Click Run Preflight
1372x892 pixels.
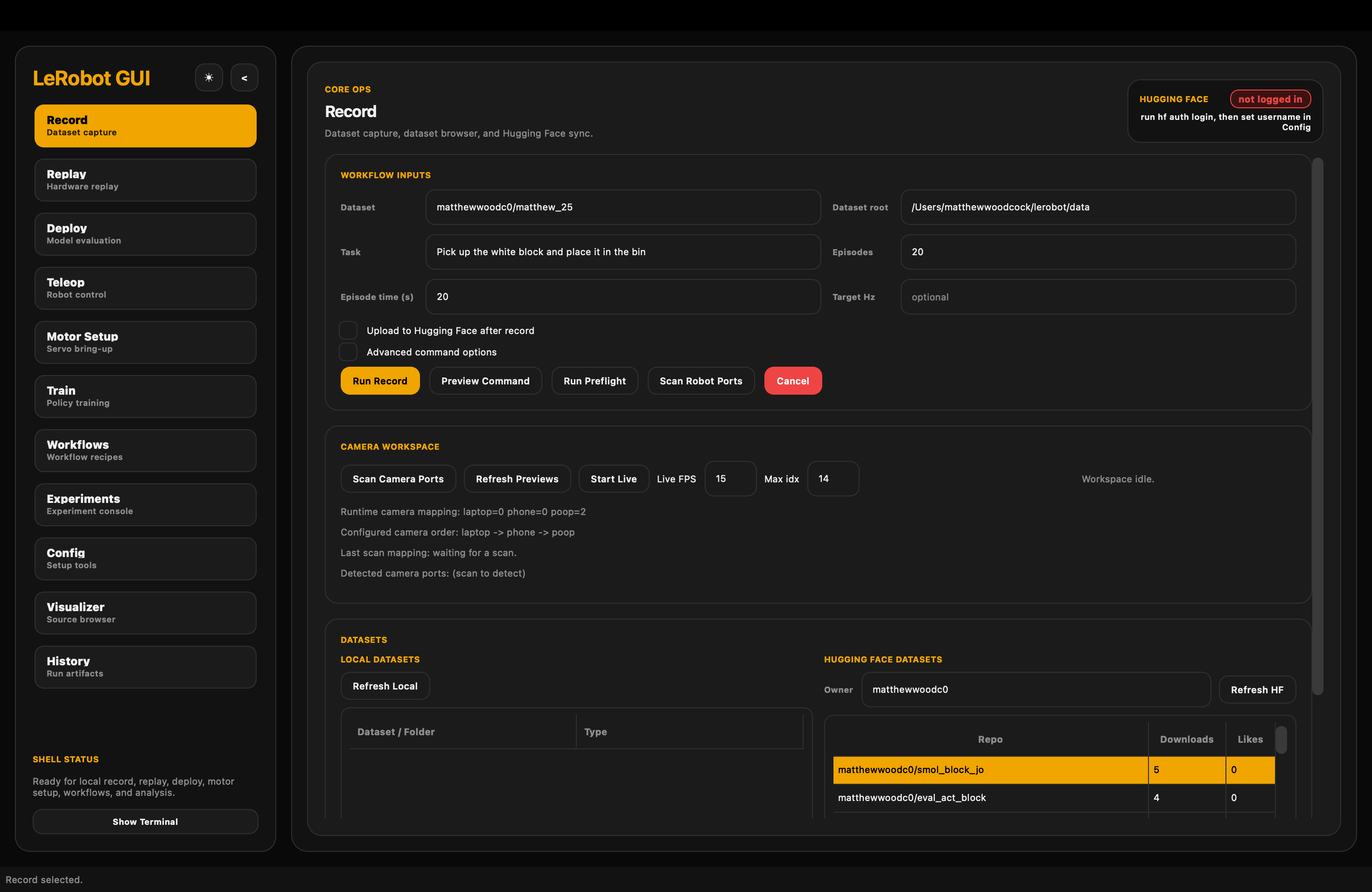click(x=595, y=381)
